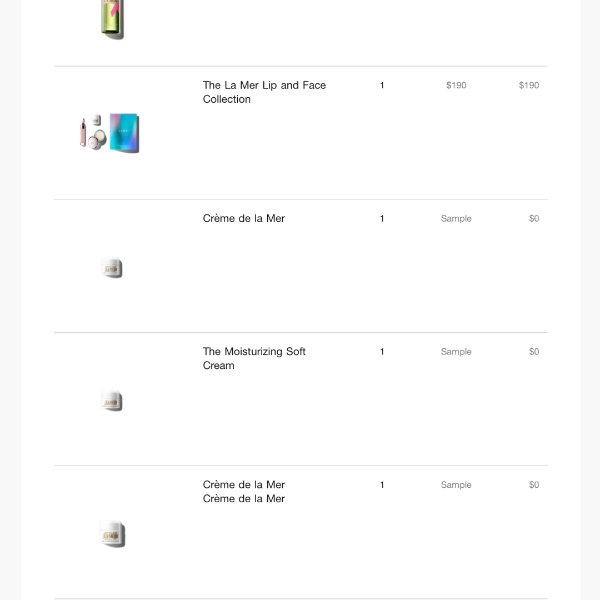Open the green bottle product image

pos(112,19)
